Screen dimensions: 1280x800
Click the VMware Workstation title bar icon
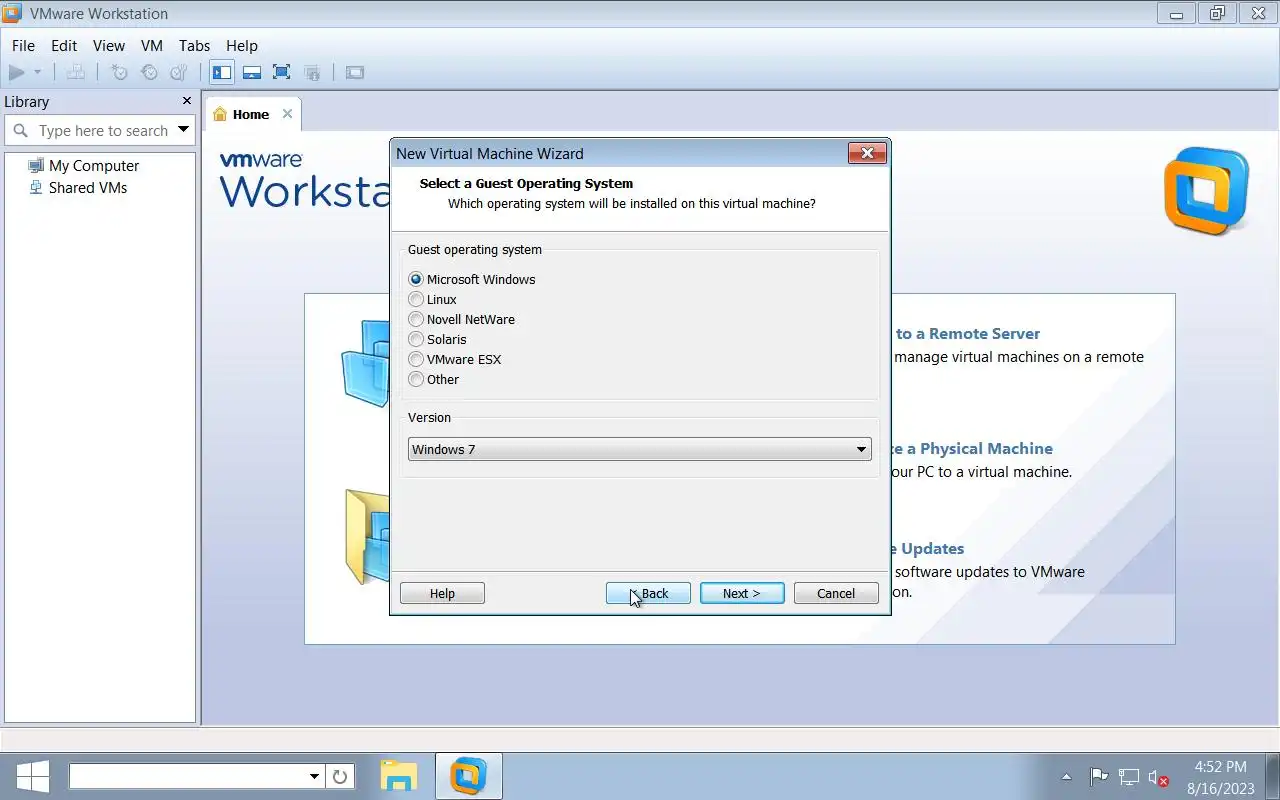(12, 13)
